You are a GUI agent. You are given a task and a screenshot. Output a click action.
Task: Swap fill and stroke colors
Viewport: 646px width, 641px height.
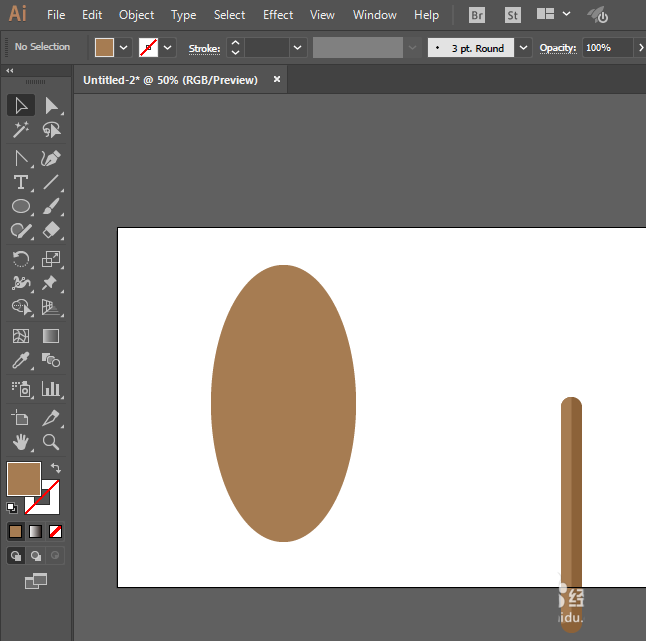click(x=56, y=467)
